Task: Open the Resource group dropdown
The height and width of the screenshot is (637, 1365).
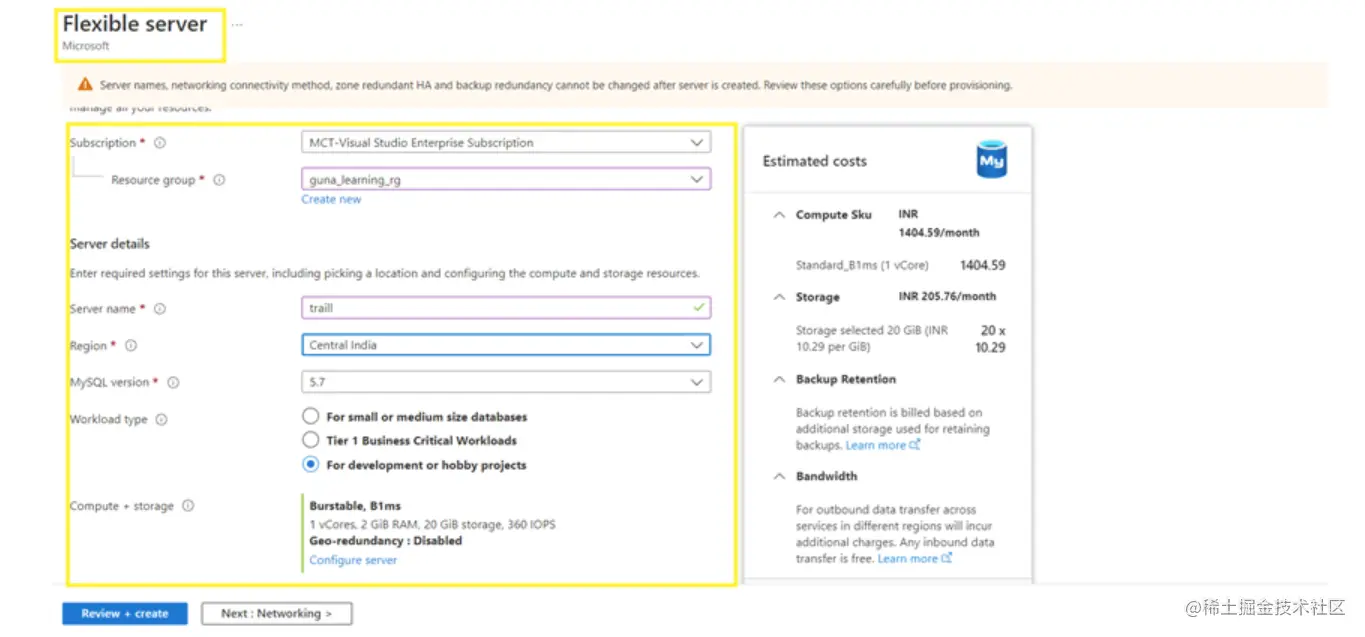Action: 506,180
